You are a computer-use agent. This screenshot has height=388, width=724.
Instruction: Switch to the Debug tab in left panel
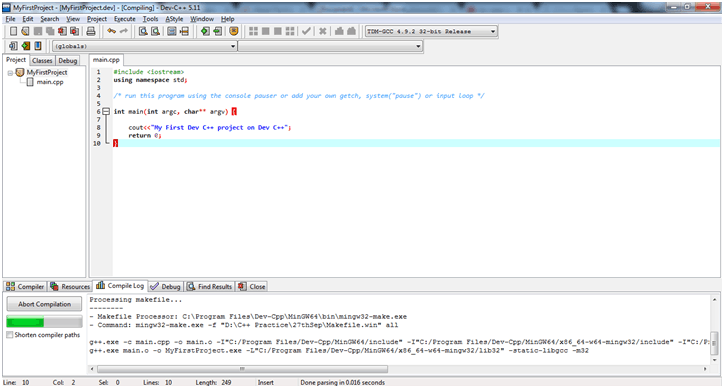pos(67,61)
